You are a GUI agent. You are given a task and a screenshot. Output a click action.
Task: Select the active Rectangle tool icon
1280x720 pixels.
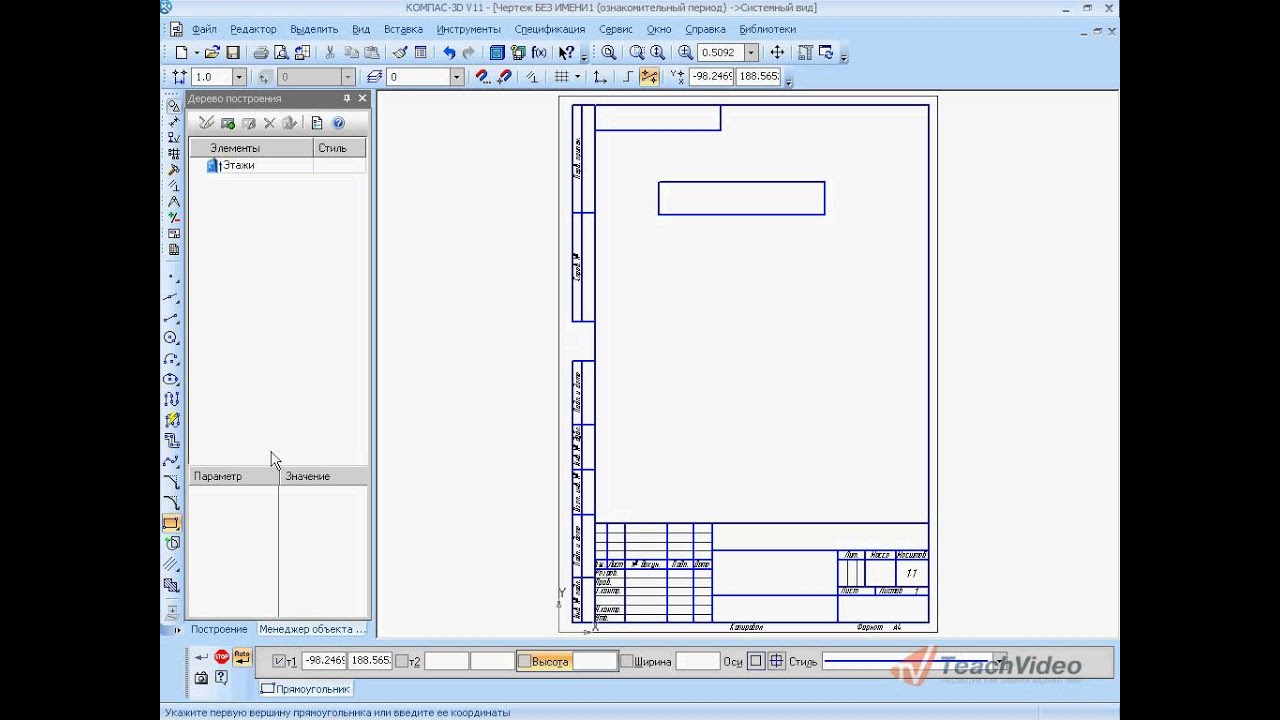point(172,523)
